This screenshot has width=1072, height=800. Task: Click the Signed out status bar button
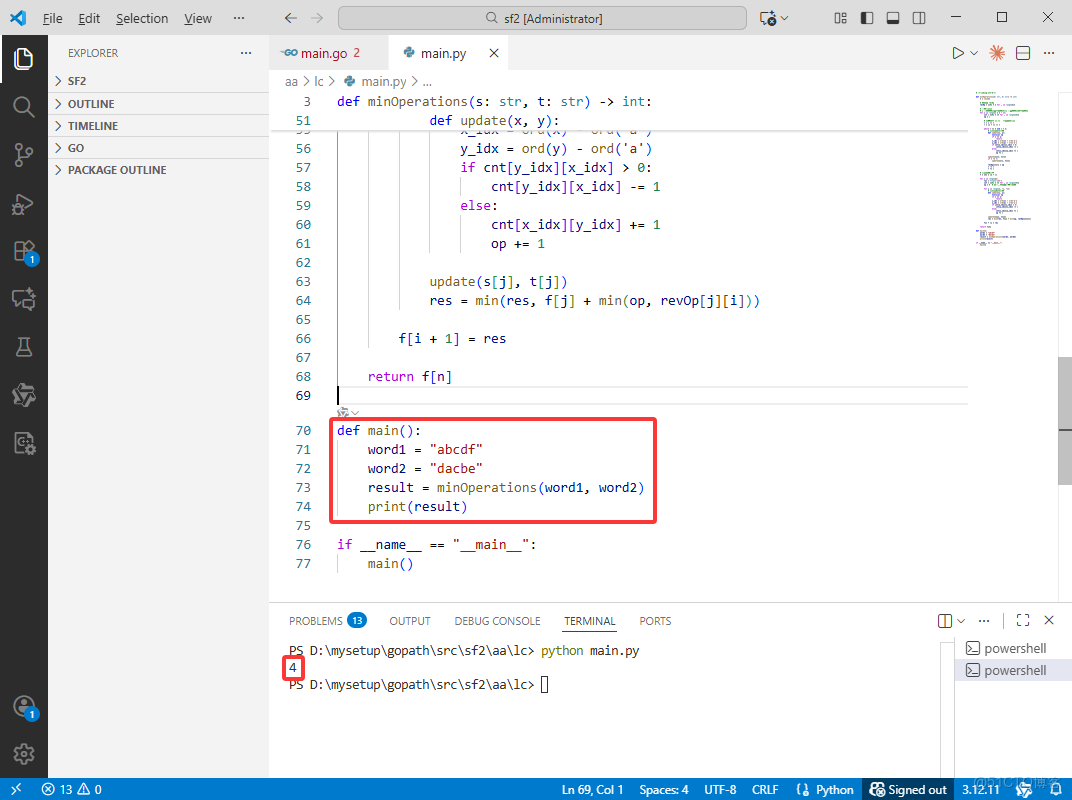pyautogui.click(x=908, y=789)
